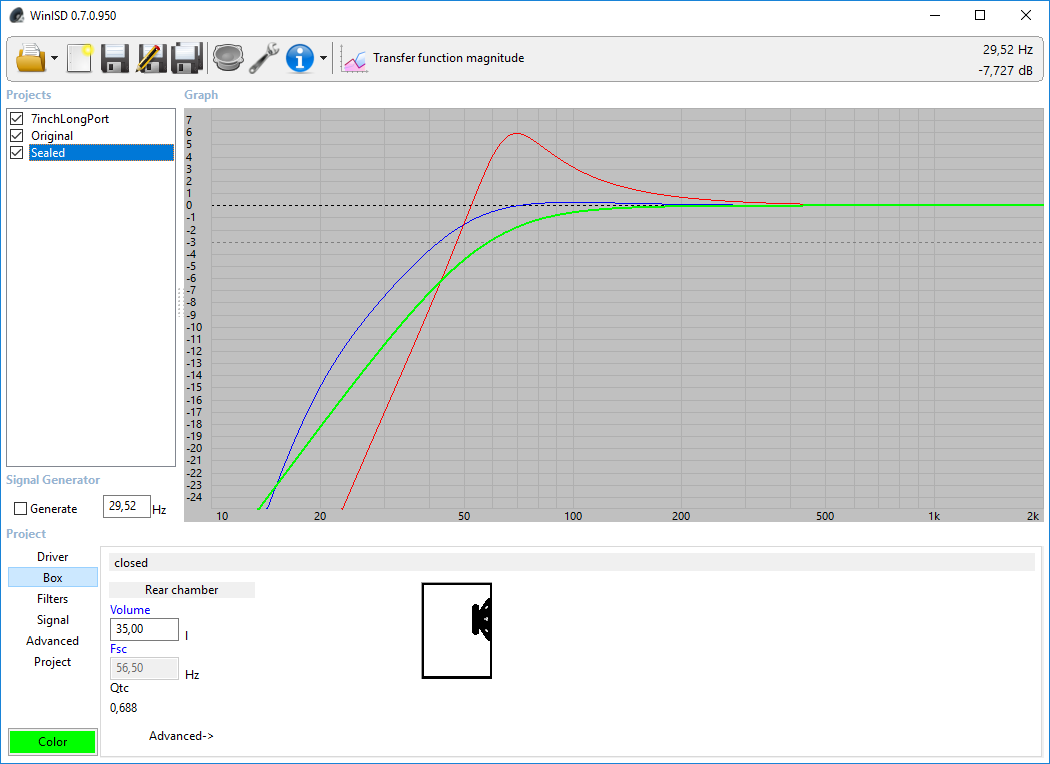The height and width of the screenshot is (764, 1050).
Task: Expand the info dropdown arrow
Action: pyautogui.click(x=323, y=58)
